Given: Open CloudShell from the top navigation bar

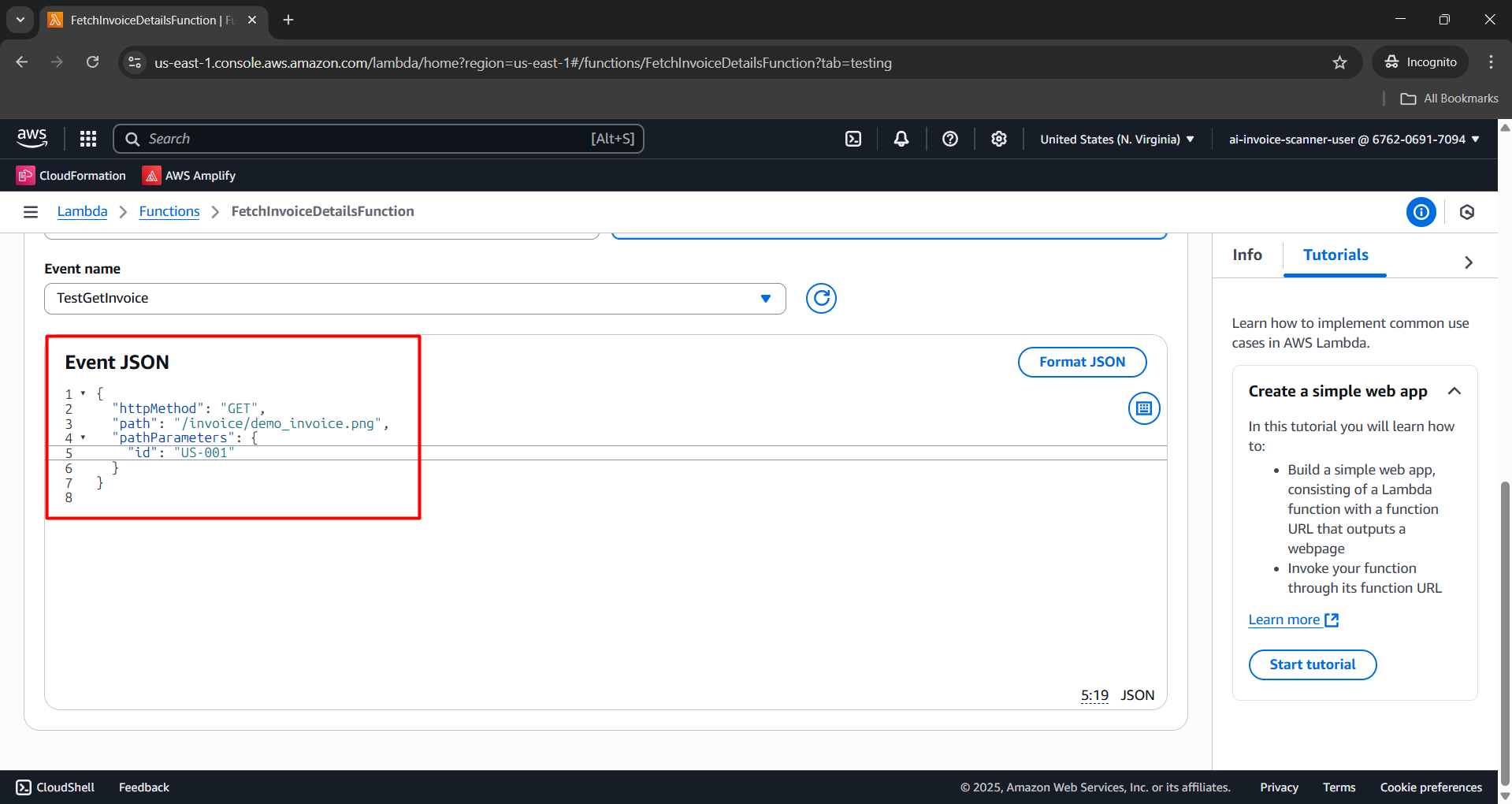Looking at the screenshot, I should pos(853,139).
